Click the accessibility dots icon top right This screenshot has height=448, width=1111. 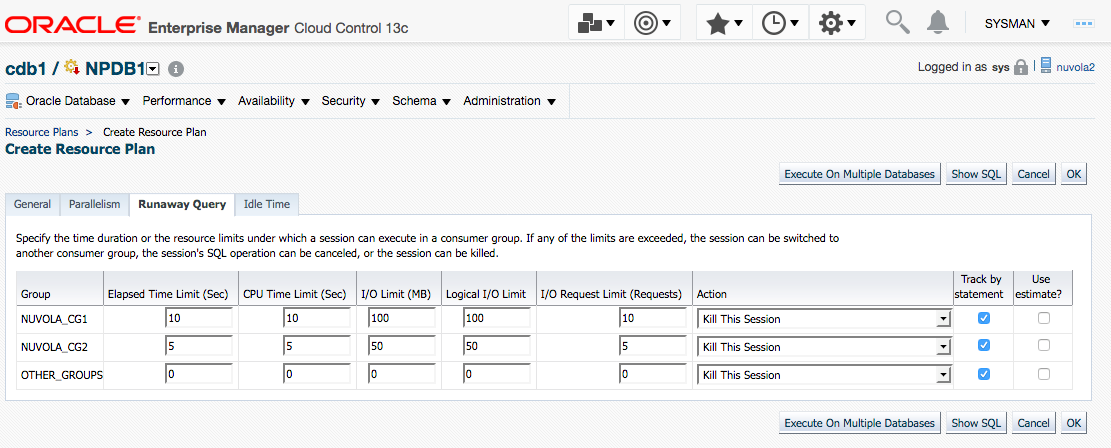1084,23
